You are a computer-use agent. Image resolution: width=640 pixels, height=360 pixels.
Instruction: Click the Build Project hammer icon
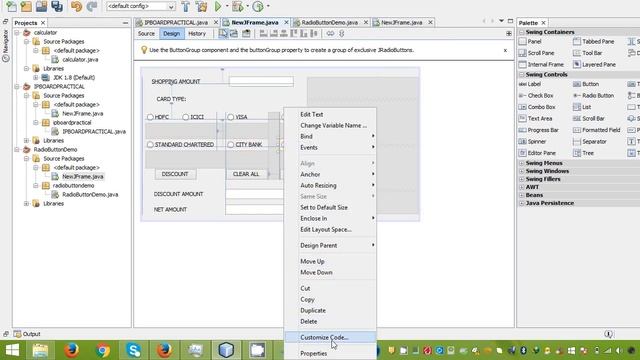pyautogui.click(x=186, y=6)
